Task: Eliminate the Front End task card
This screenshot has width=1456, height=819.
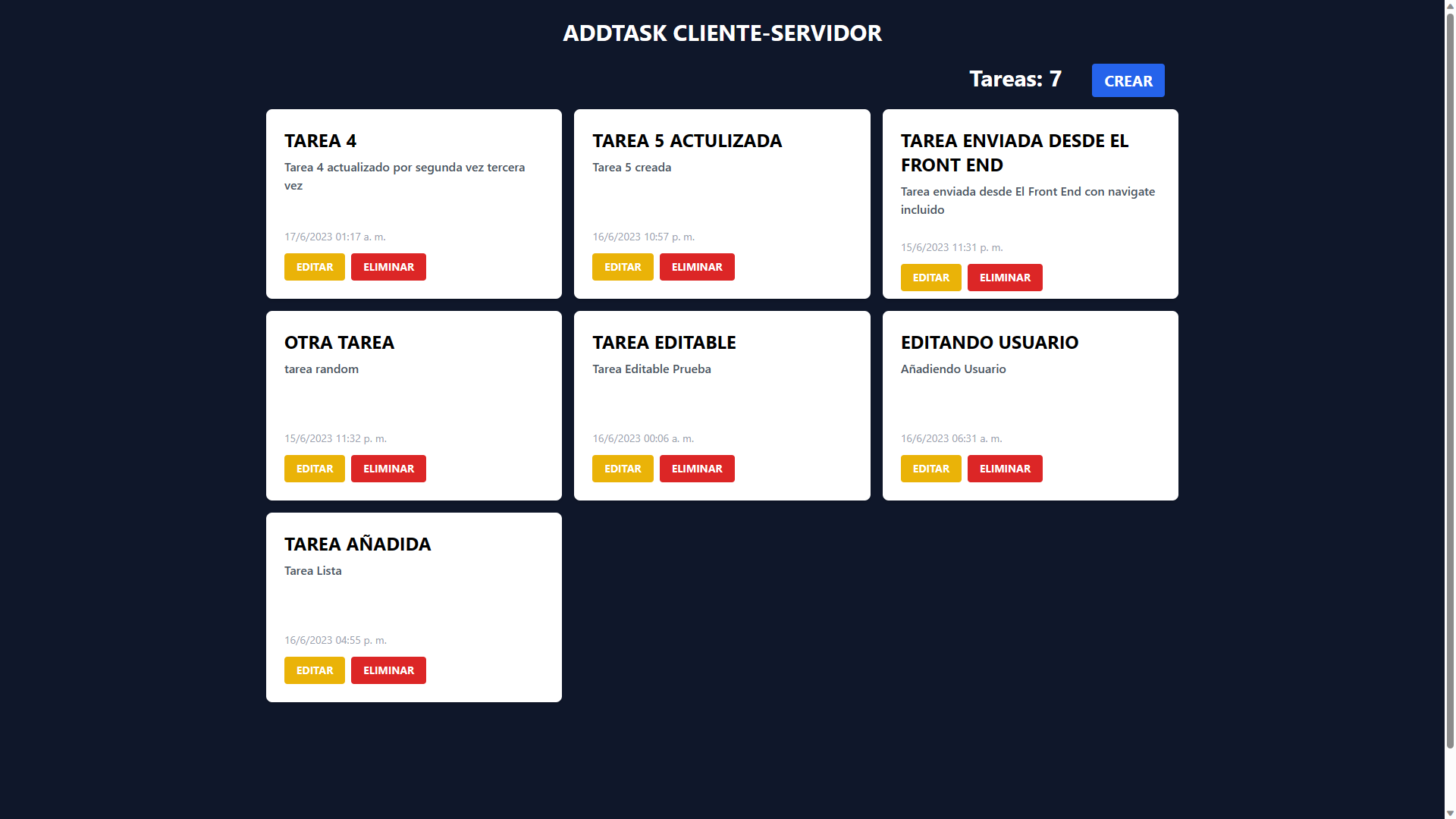Action: 1005,278
